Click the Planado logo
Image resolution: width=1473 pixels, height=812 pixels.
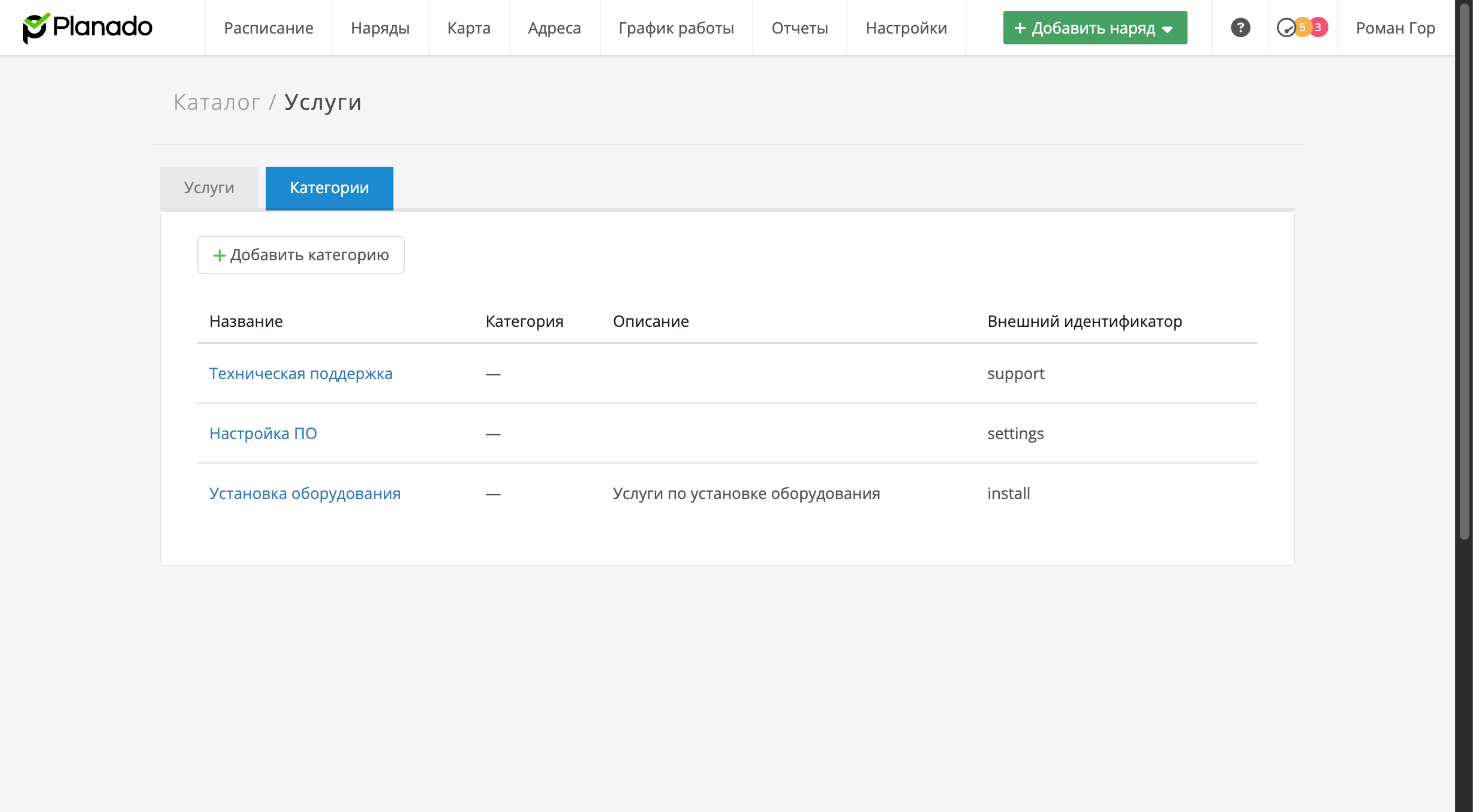click(x=88, y=28)
